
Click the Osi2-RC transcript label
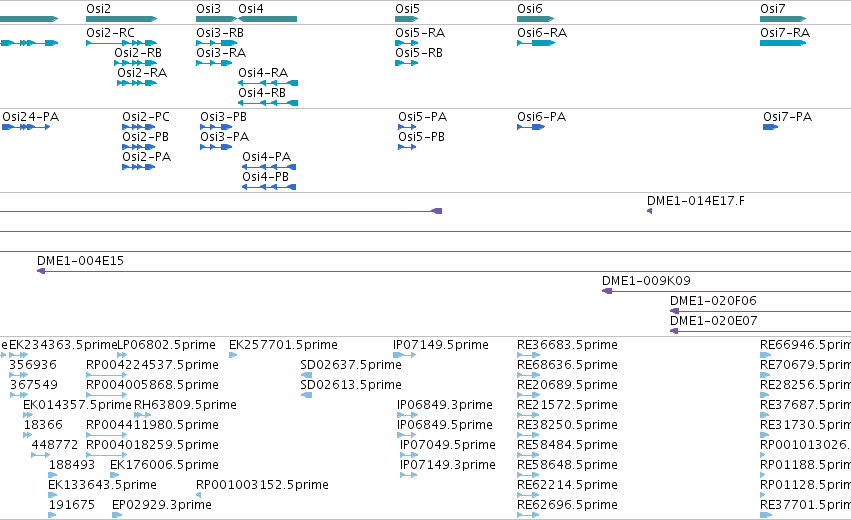click(110, 33)
